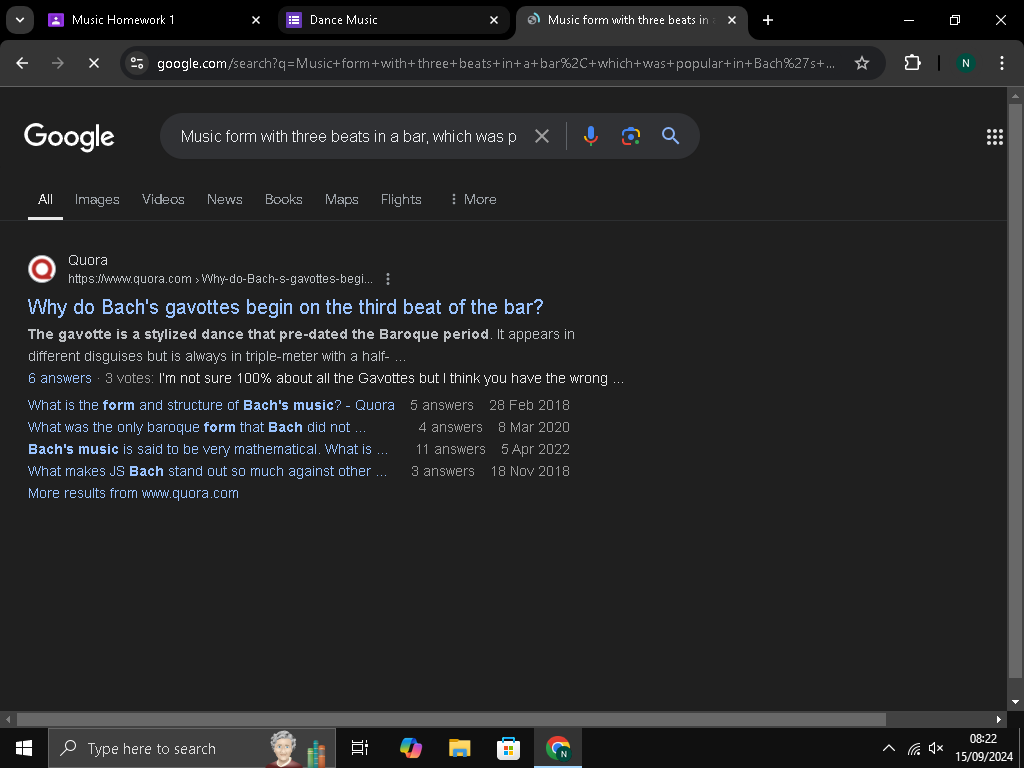View site information icon in address bar

coord(137,63)
